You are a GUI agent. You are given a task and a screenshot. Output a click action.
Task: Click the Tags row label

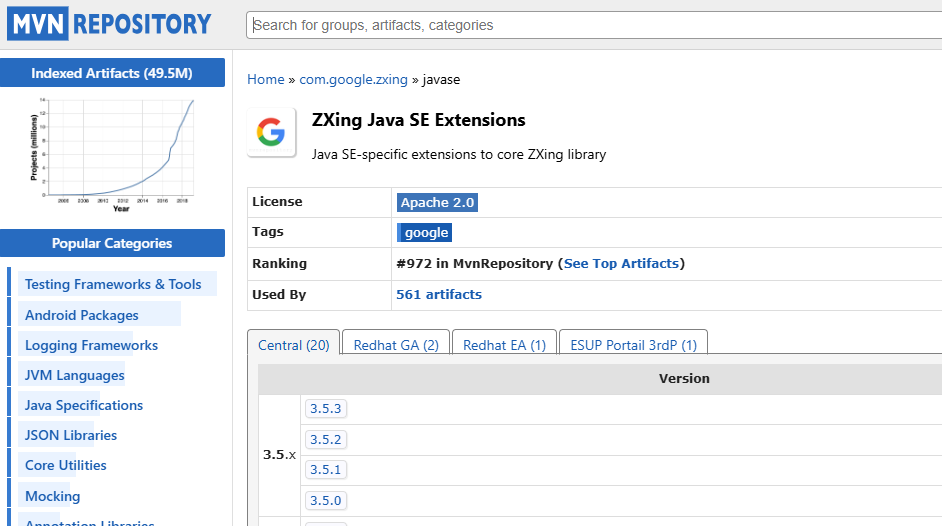(268, 232)
